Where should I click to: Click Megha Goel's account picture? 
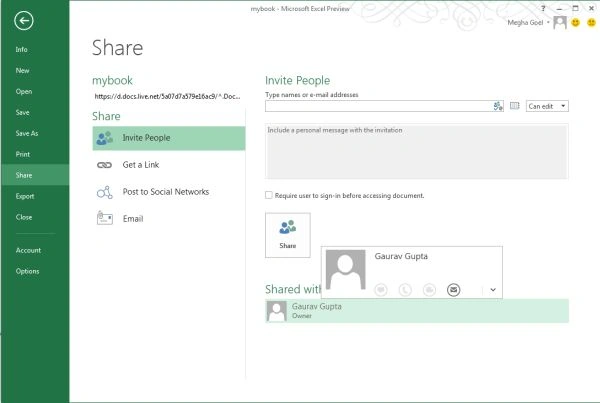click(x=560, y=23)
